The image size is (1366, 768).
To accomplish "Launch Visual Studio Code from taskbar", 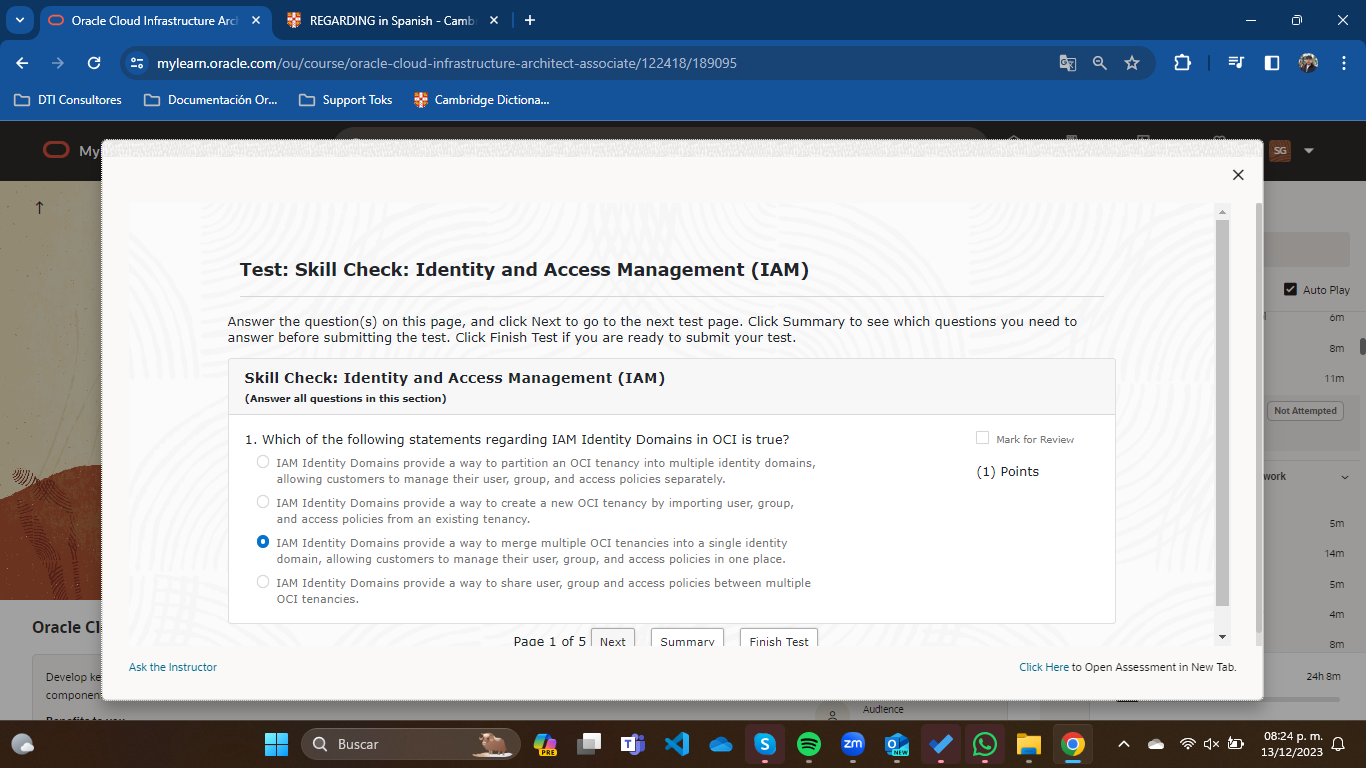I will [677, 744].
